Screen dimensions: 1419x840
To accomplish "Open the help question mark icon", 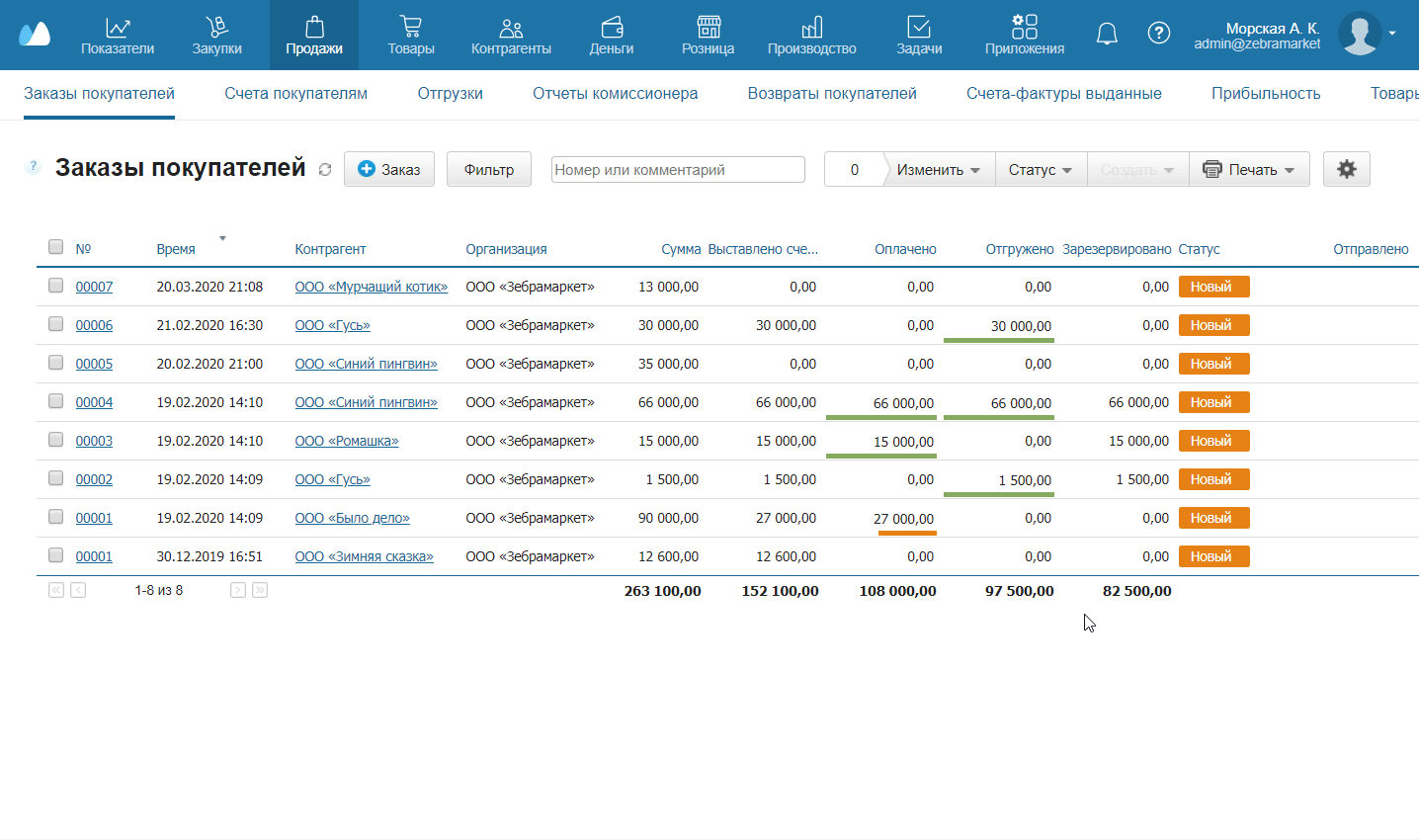I will [1158, 34].
